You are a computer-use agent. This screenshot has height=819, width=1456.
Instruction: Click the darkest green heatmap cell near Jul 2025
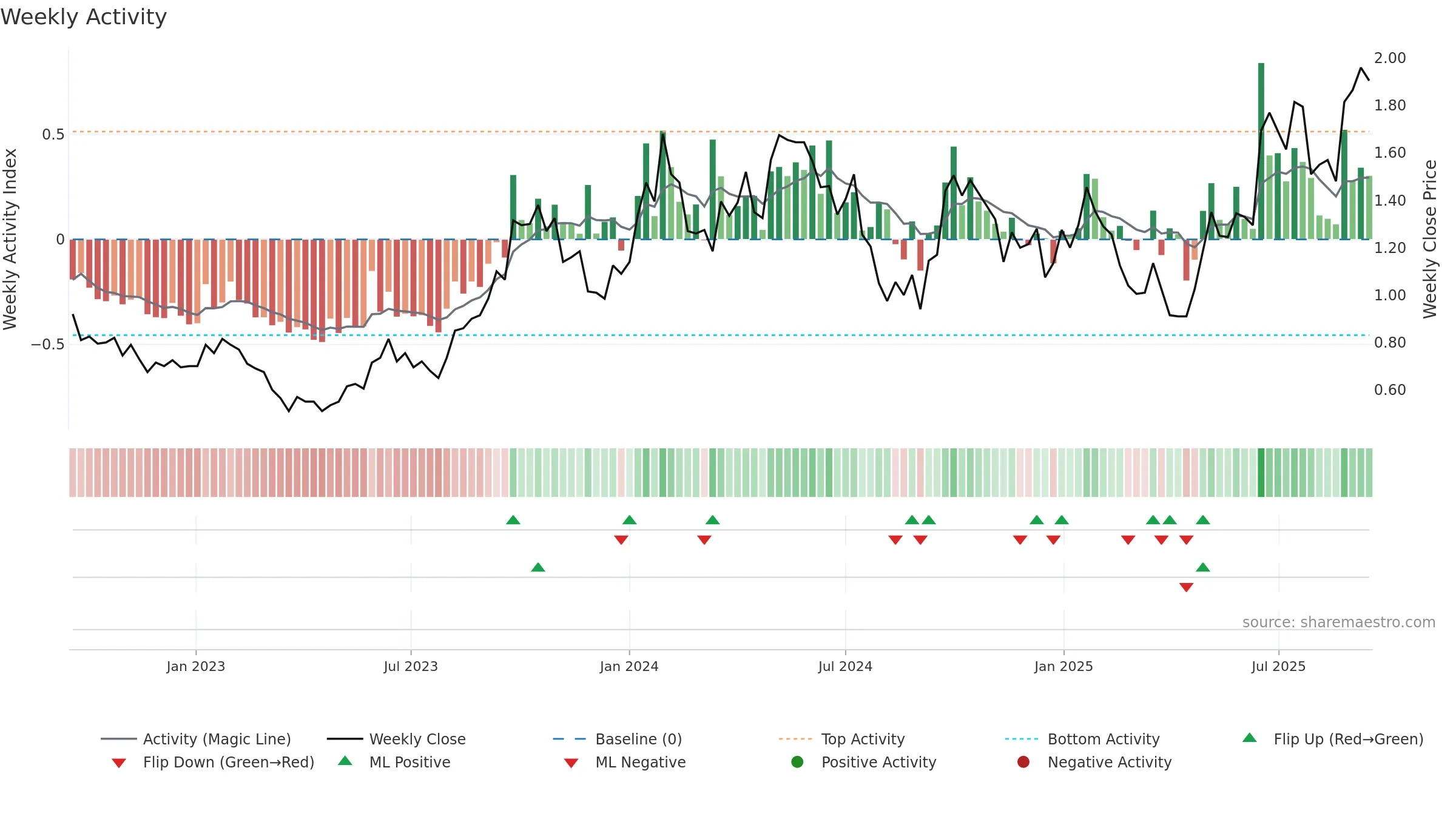point(1261,473)
